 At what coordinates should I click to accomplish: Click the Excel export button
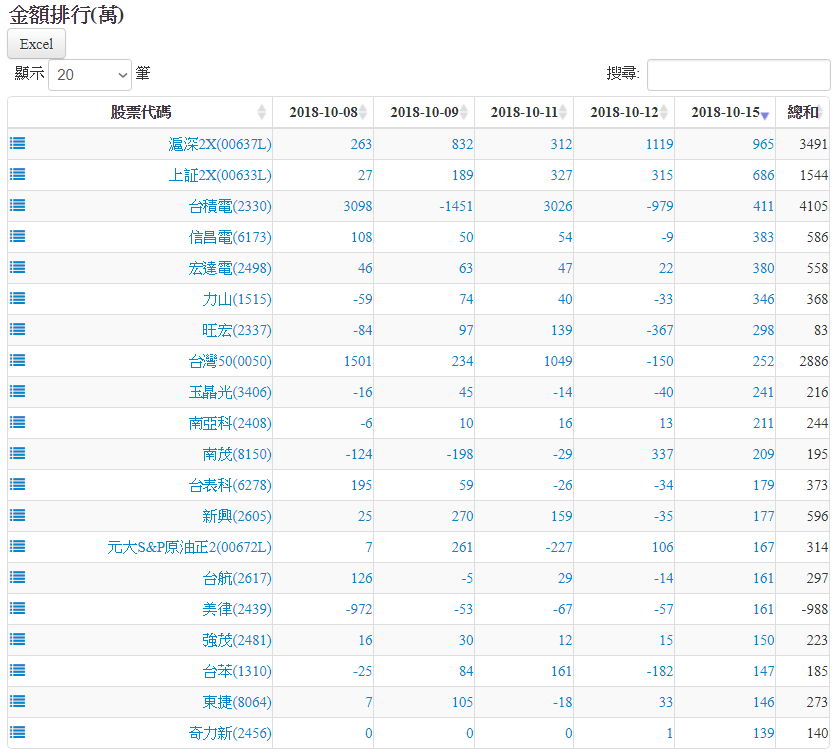37,44
